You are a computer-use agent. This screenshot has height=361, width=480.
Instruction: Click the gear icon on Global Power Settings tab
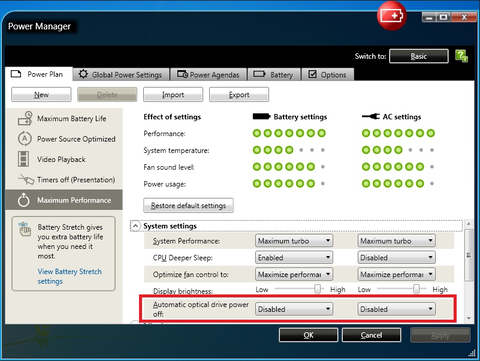coord(83,74)
